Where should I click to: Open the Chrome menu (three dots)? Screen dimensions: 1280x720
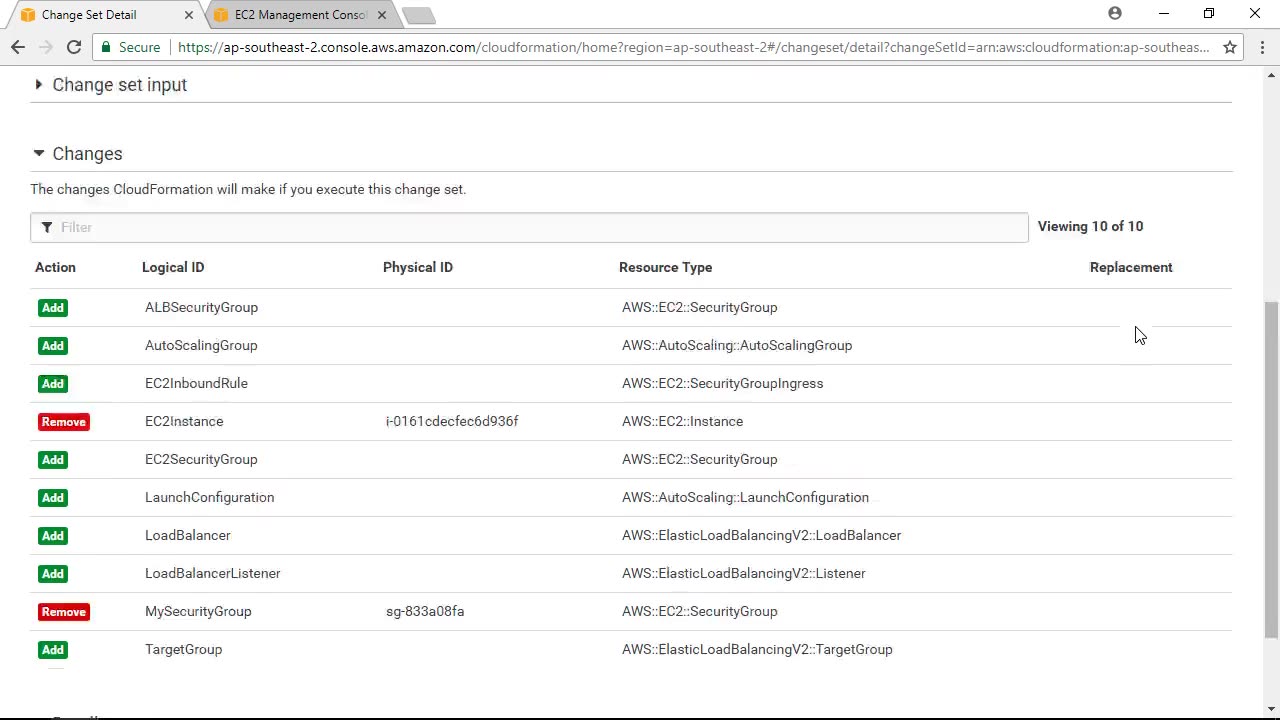pos(1262,47)
